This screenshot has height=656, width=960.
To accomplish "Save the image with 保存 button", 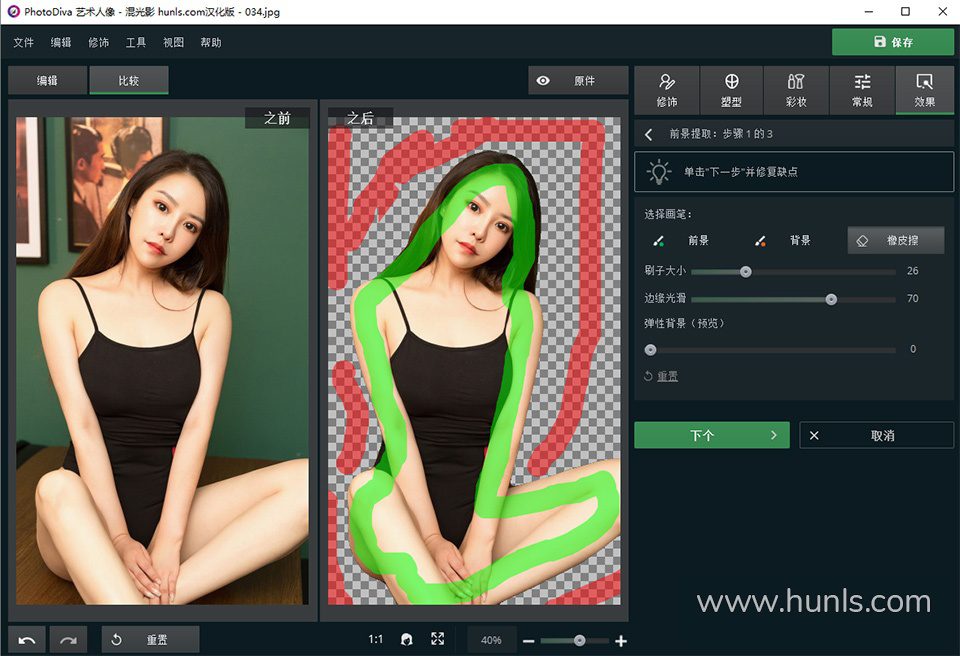I will (893, 42).
